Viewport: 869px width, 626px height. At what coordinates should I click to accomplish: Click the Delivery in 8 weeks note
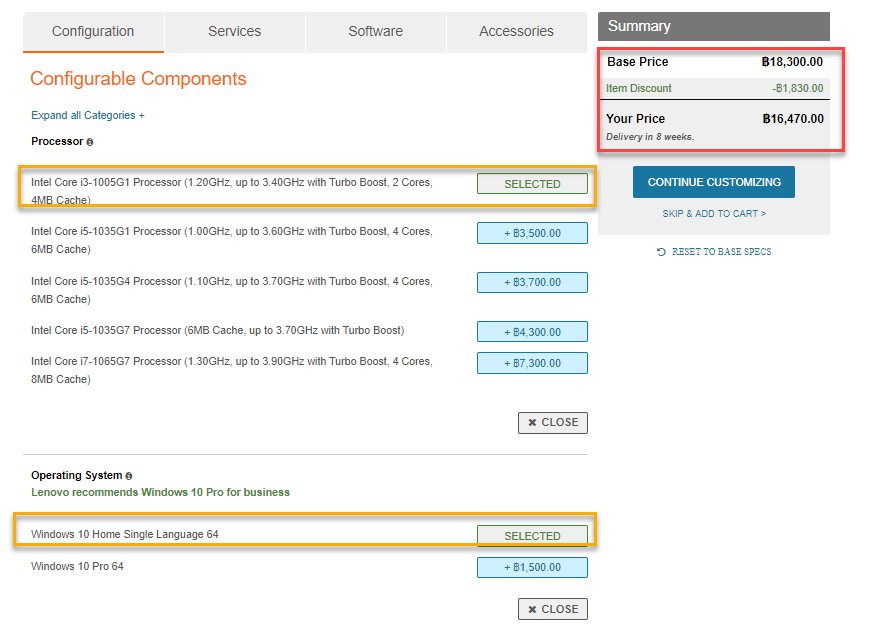click(650, 137)
